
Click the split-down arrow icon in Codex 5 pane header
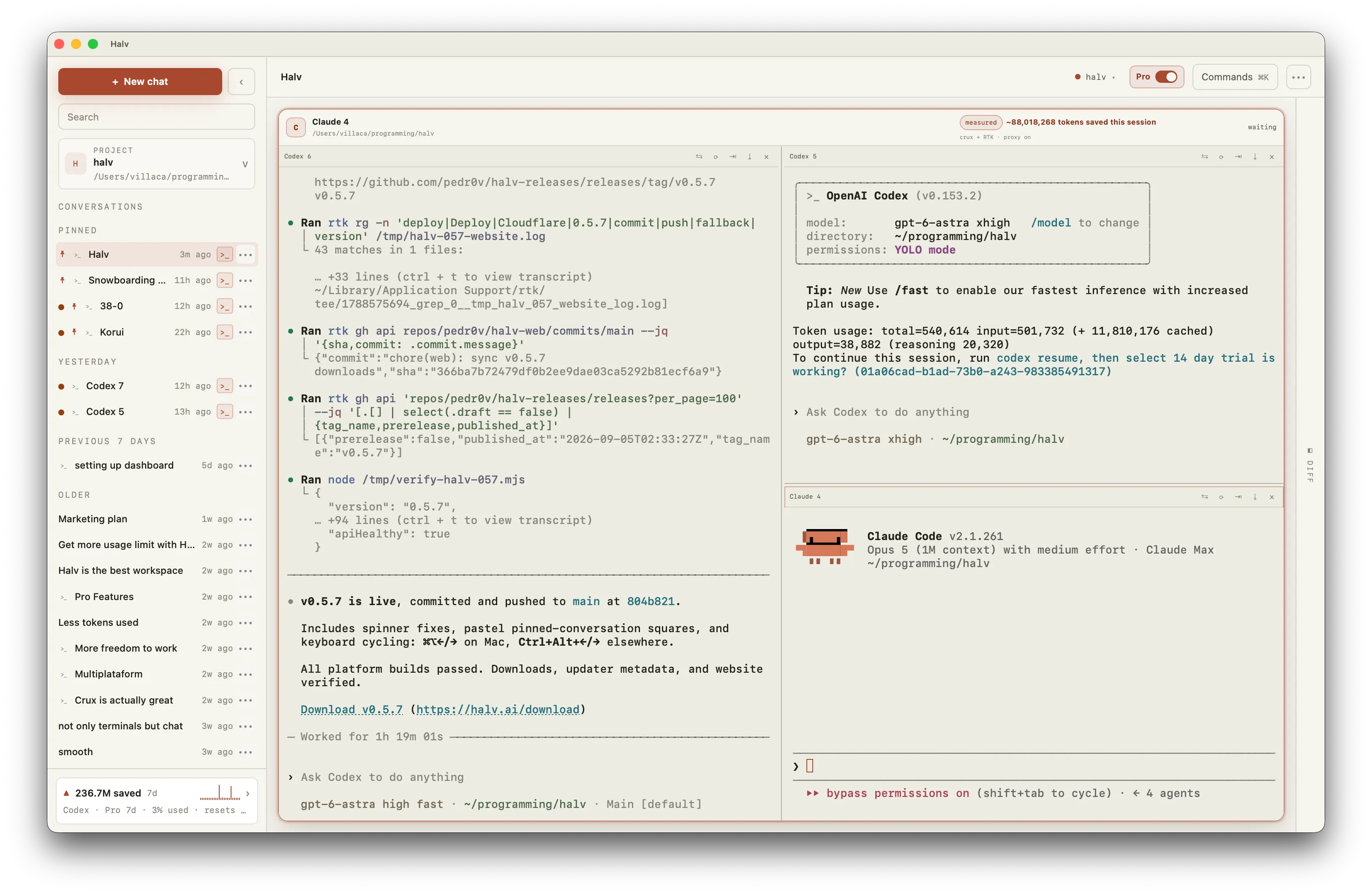tap(1255, 156)
